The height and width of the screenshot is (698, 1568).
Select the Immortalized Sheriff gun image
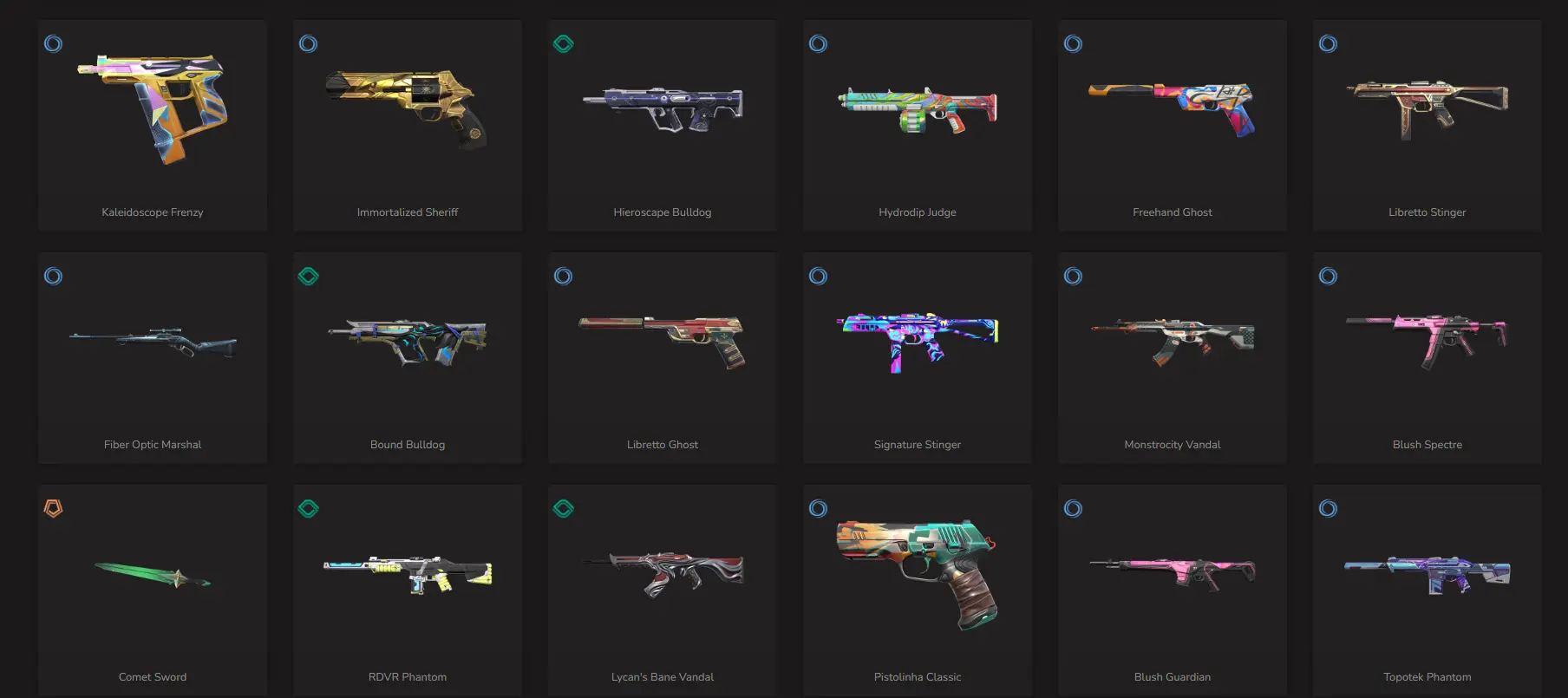[407, 108]
